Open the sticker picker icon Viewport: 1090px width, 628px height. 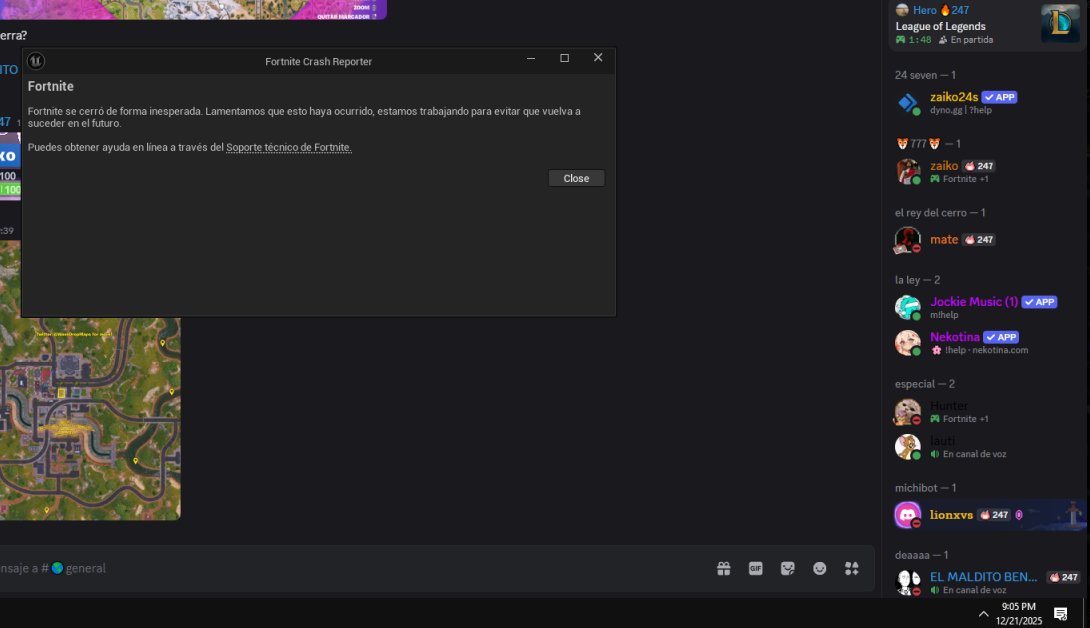point(788,569)
